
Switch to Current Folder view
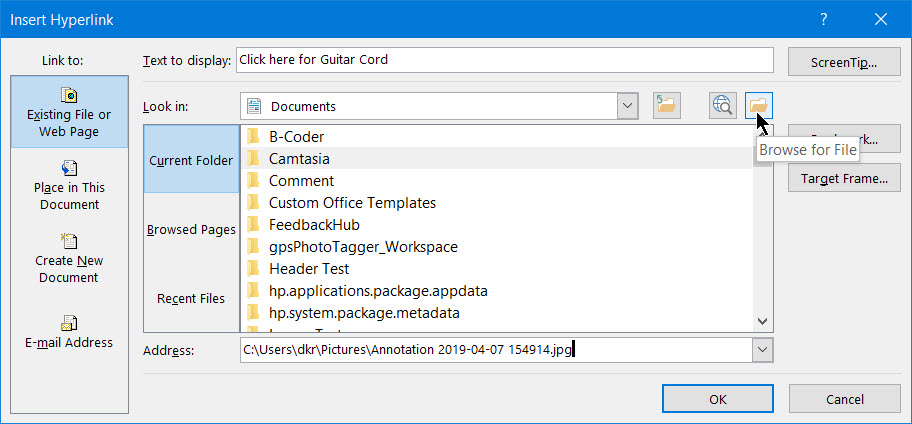coord(191,160)
